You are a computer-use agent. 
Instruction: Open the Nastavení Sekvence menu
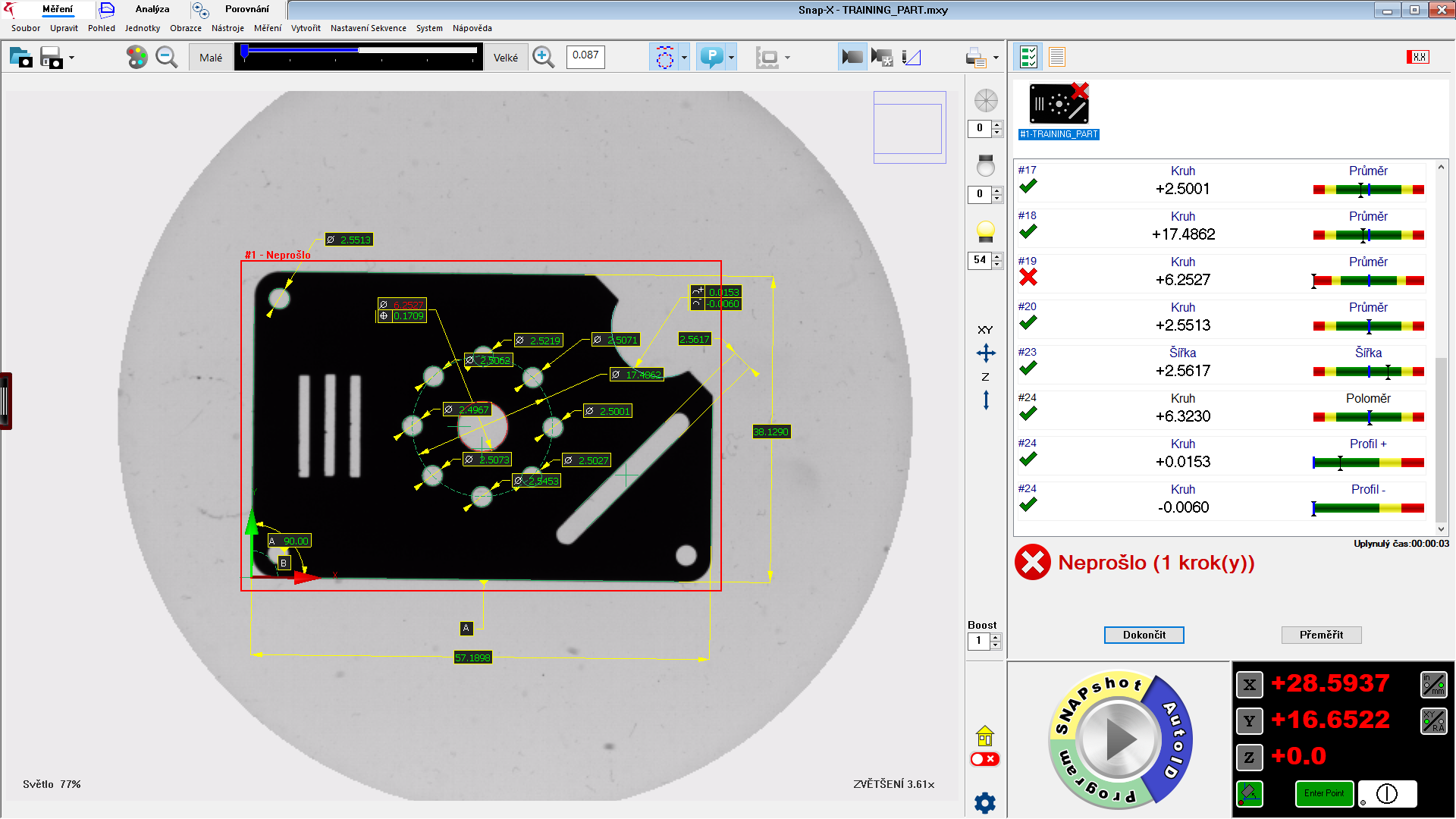tap(368, 28)
